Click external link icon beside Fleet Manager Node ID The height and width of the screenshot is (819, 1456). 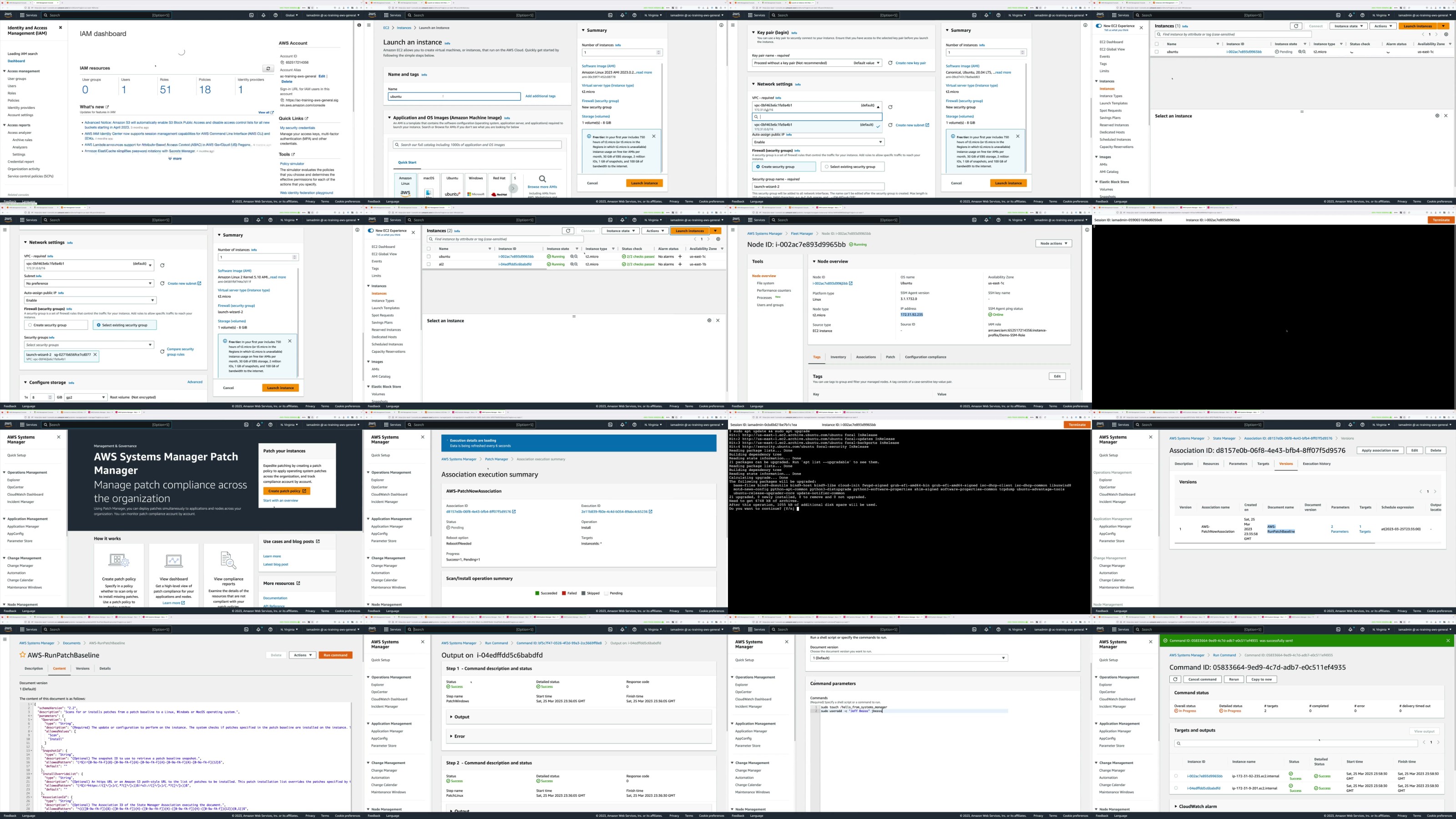click(x=851, y=284)
